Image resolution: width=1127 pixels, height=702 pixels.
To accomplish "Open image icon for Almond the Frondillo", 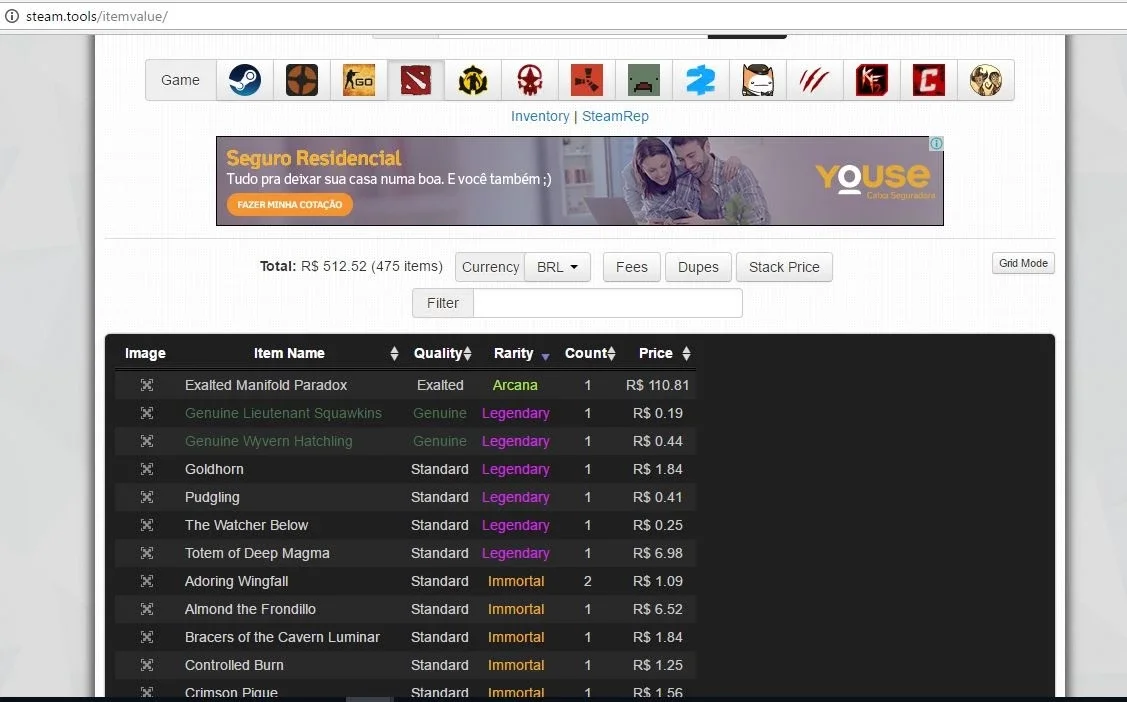I will pos(147,609).
